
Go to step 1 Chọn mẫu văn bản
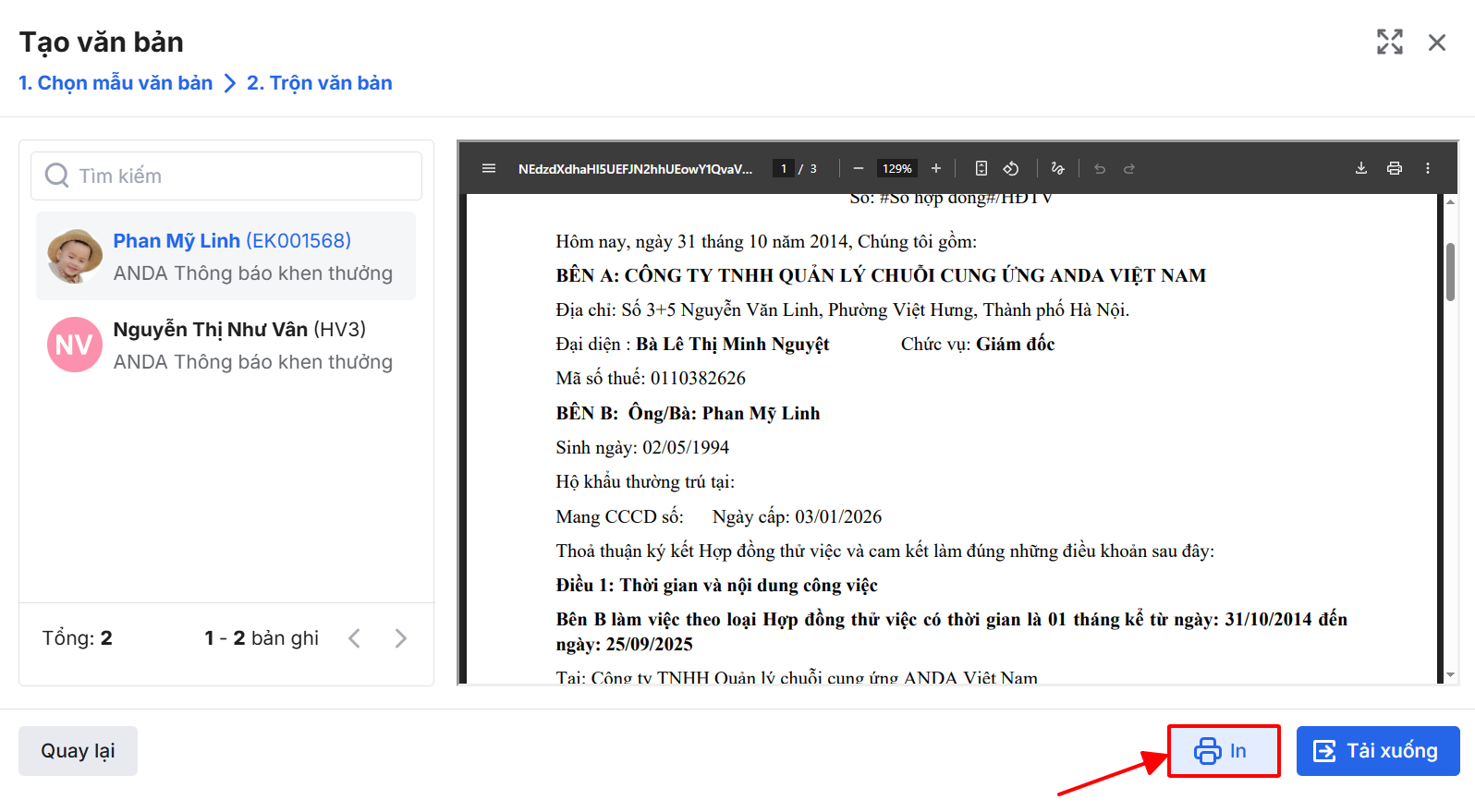pos(116,83)
